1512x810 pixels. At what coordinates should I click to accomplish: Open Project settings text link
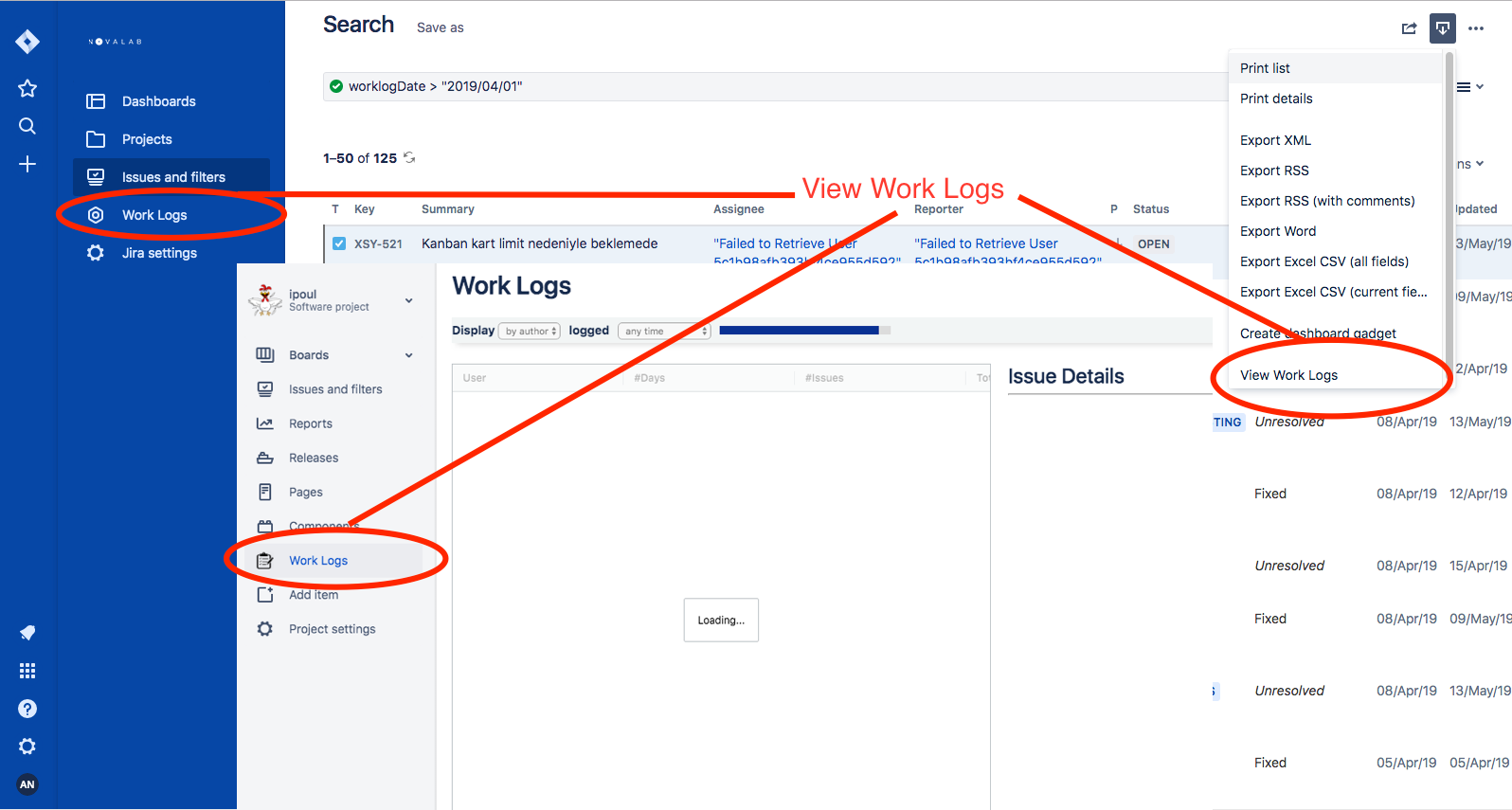click(x=333, y=629)
